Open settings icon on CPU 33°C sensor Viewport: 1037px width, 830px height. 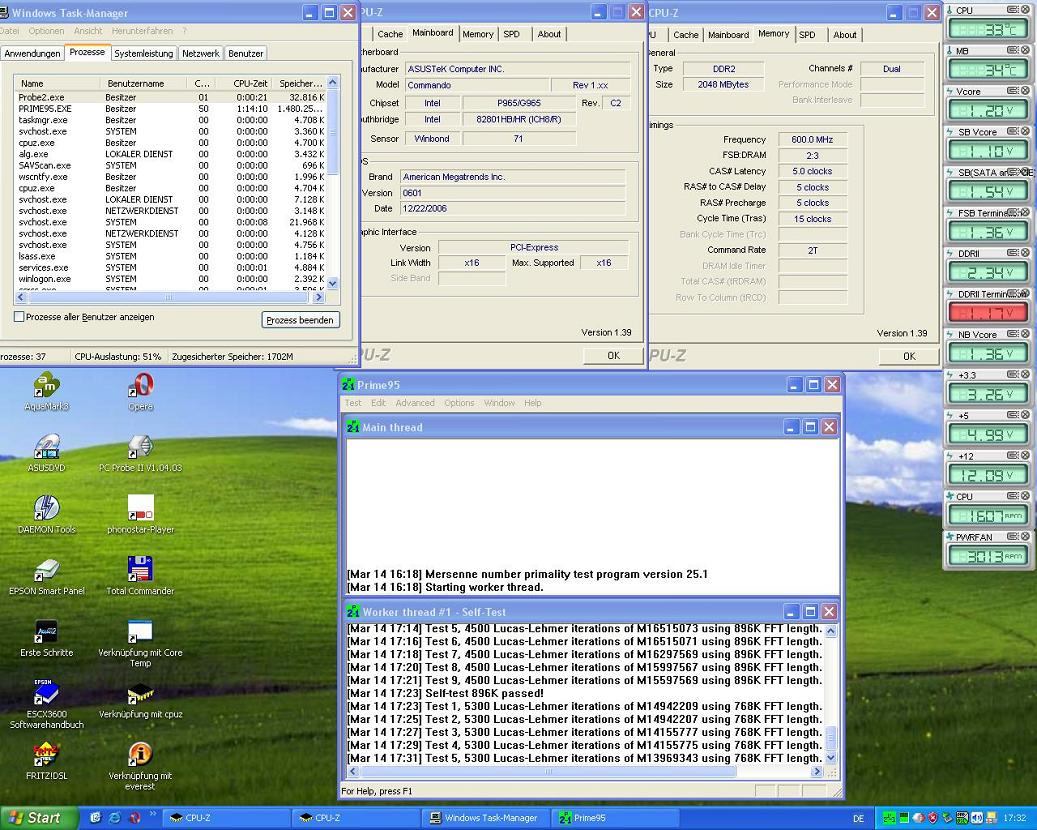pyautogui.click(x=1013, y=10)
